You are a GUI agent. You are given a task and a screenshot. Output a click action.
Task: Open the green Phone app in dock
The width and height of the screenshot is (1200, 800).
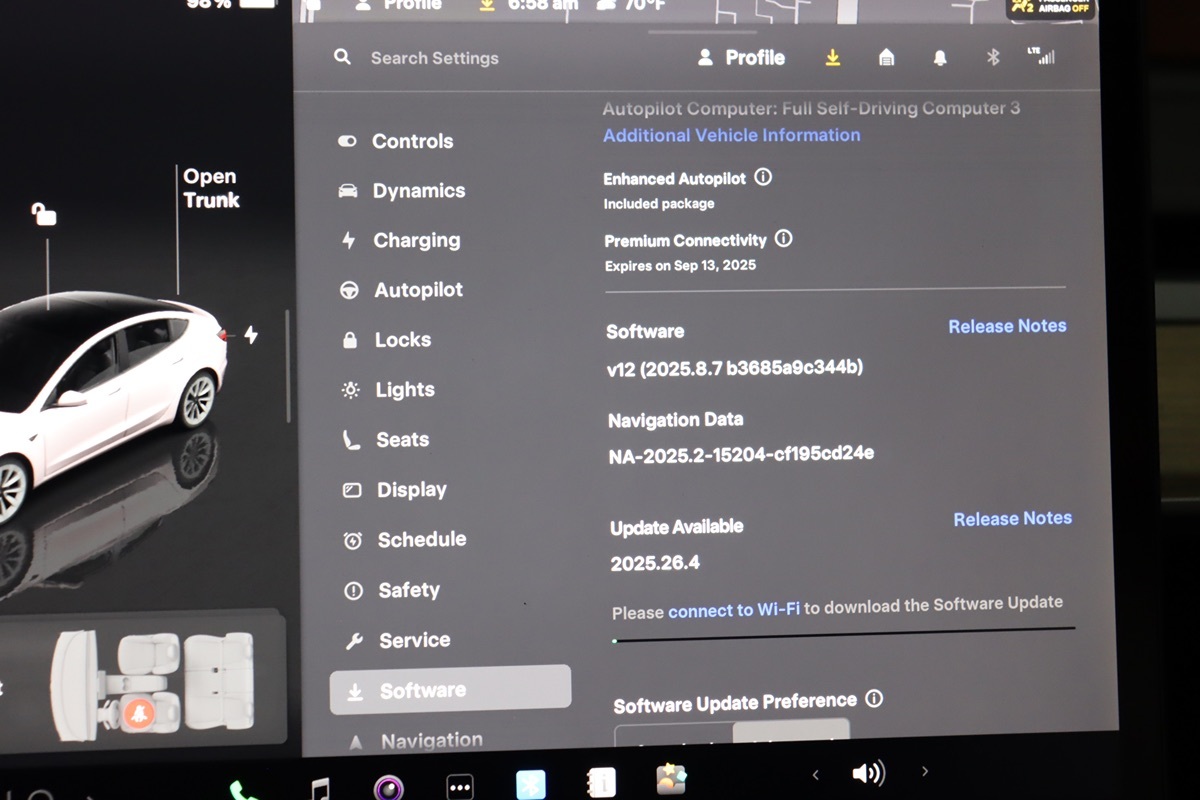tap(243, 792)
